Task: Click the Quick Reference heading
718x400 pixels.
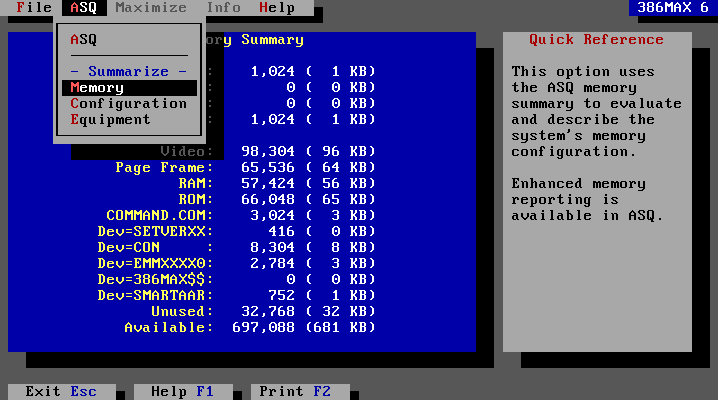Action: click(596, 40)
